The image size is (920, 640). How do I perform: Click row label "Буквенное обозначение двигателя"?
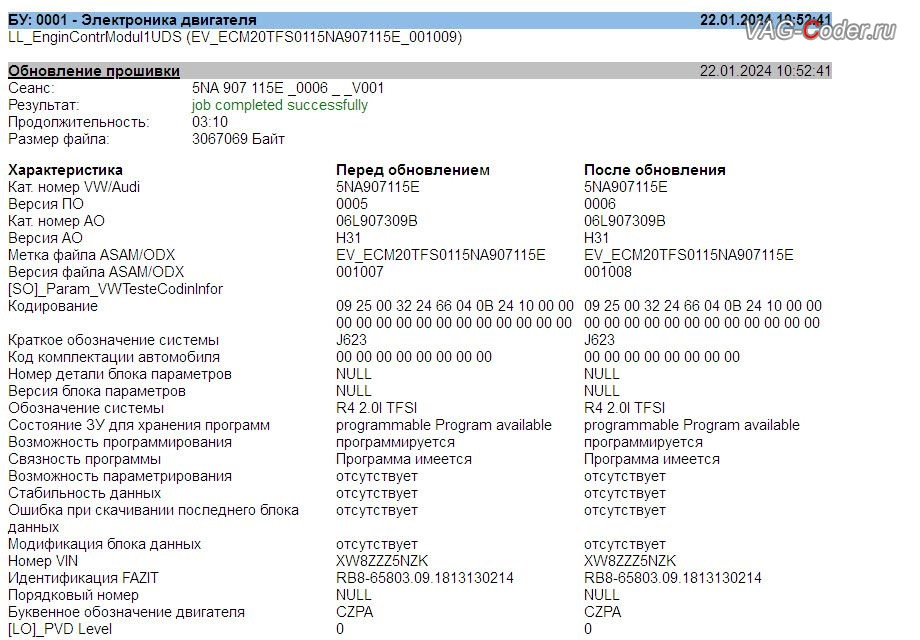point(126,612)
